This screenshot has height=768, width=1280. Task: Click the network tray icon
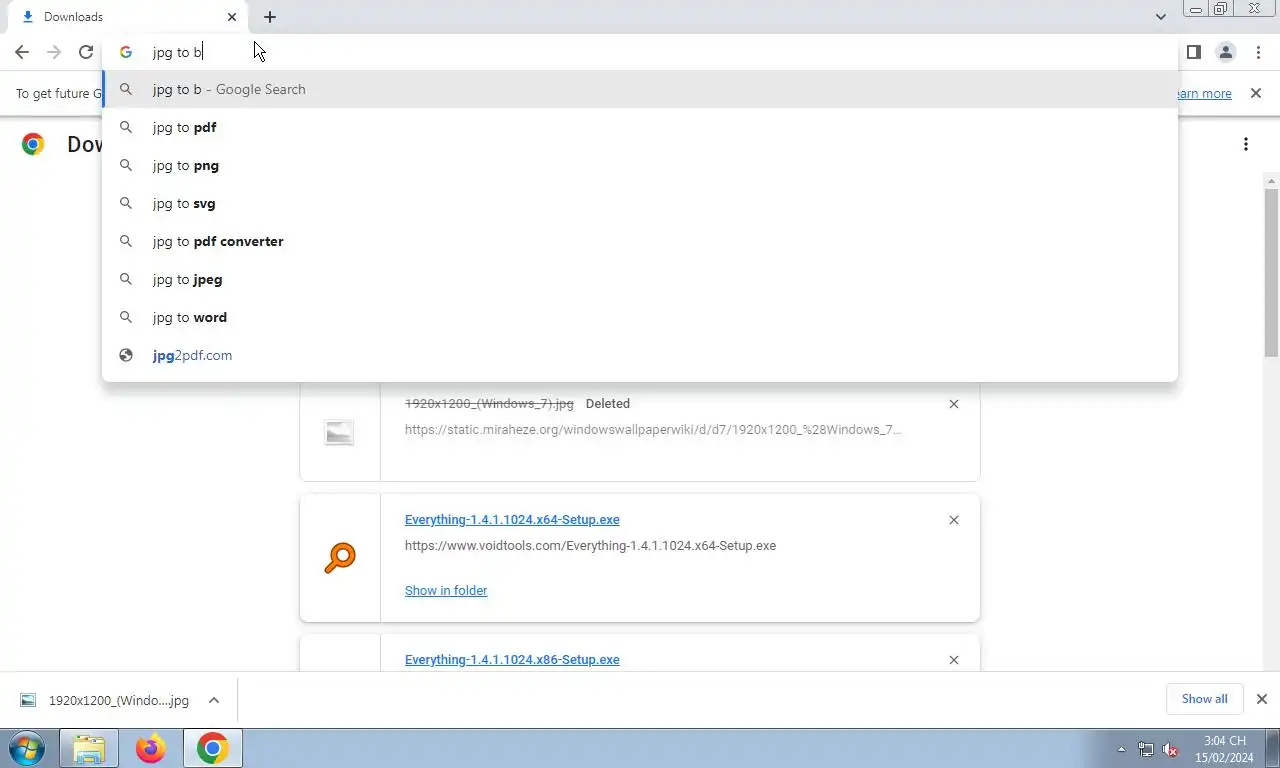pos(1146,749)
